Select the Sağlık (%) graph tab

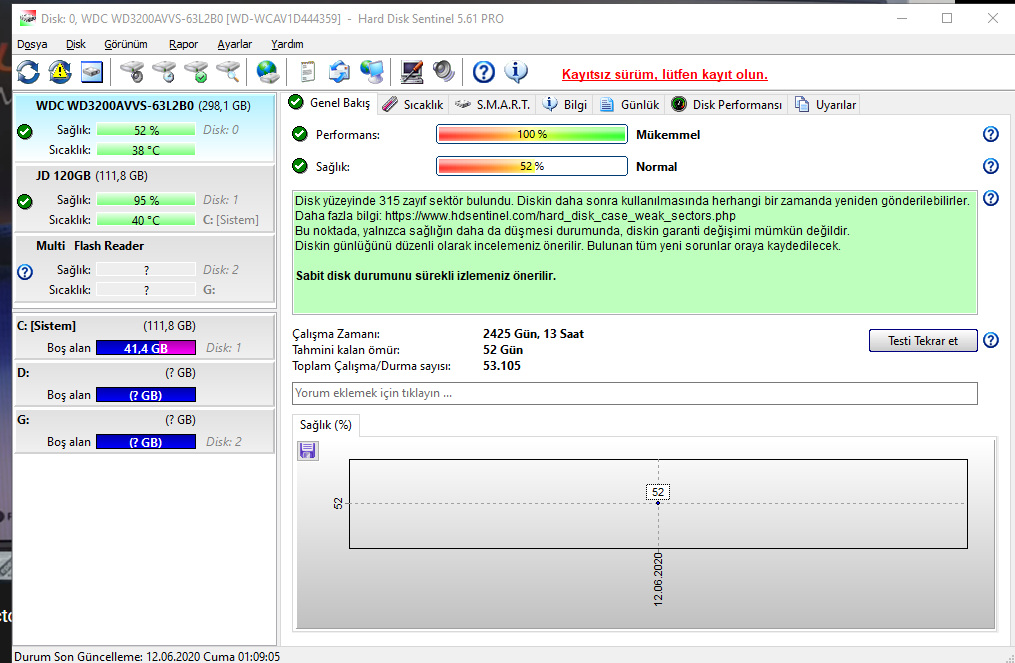click(x=326, y=425)
